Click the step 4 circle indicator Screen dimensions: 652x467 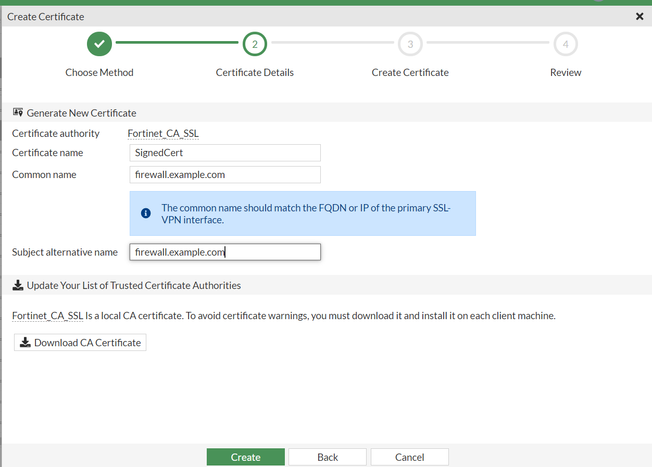565,44
